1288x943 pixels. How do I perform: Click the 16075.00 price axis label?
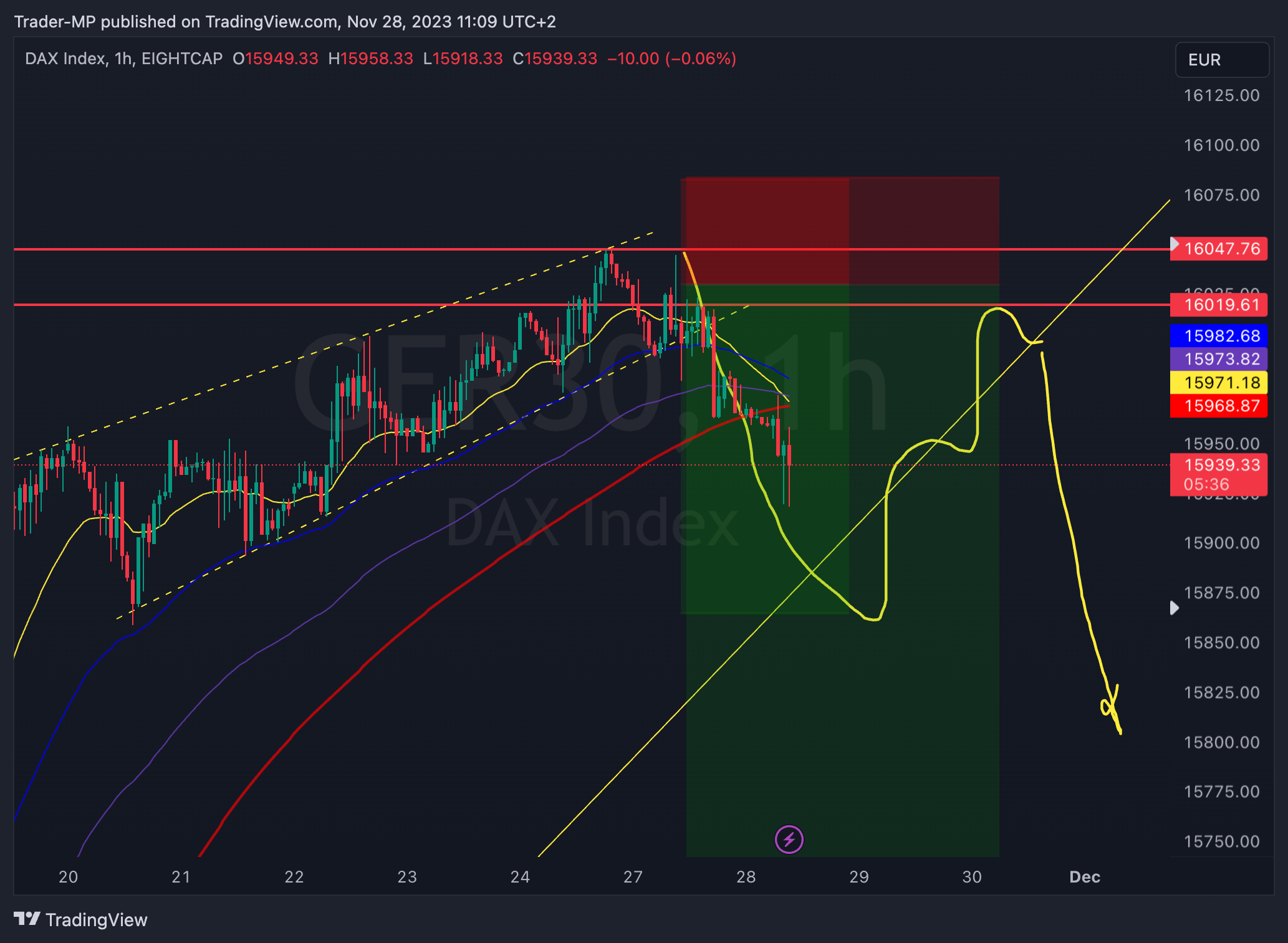point(1221,195)
